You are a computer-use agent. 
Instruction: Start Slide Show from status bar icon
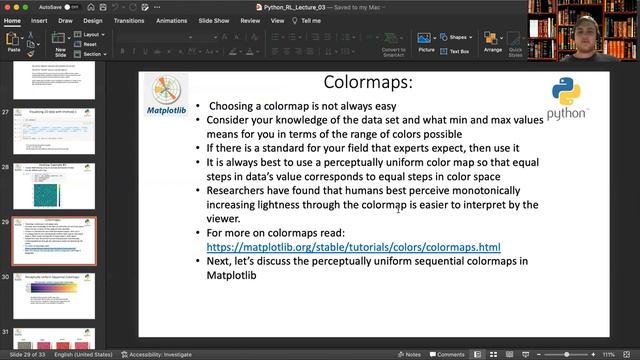[525, 354]
